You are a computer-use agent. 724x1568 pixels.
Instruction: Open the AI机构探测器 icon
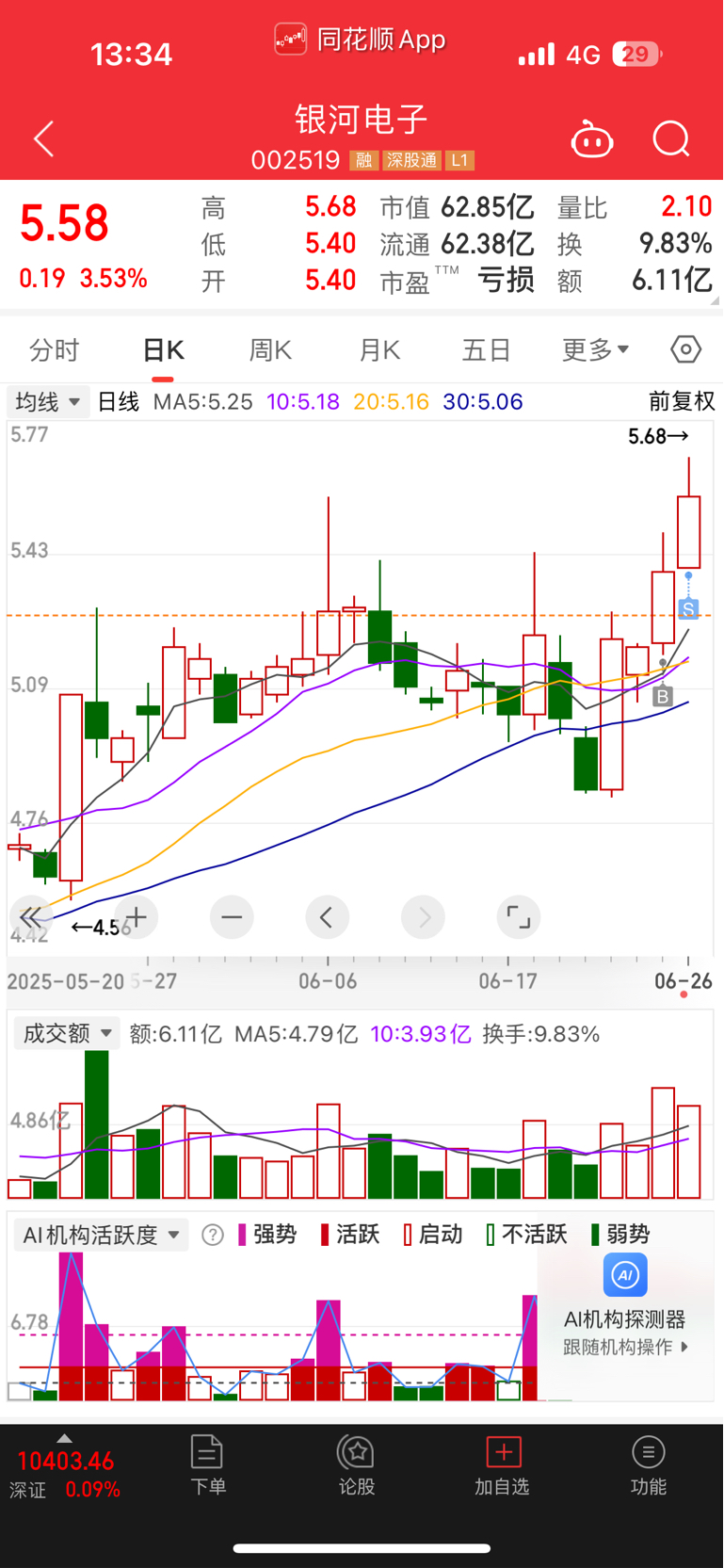(625, 1275)
